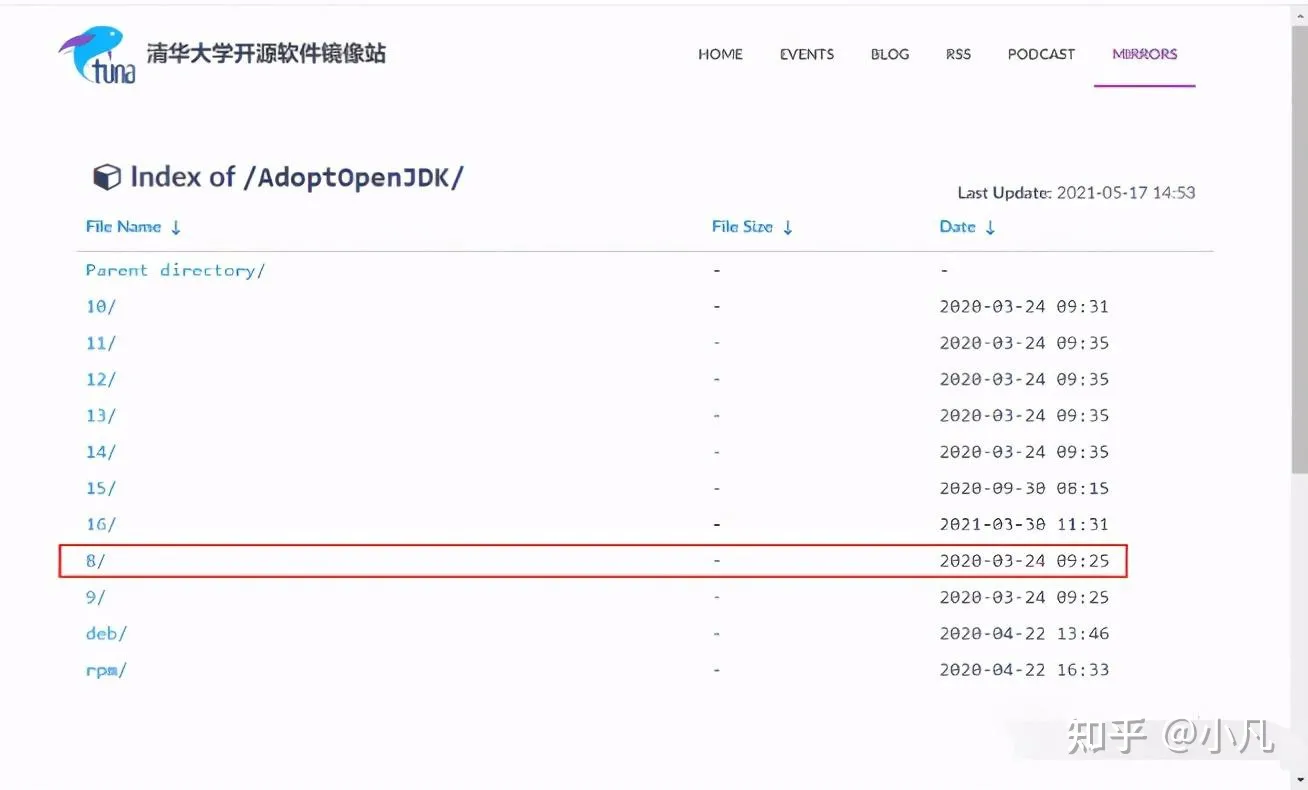This screenshot has width=1308, height=790.
Task: Sort by Date column
Action: [x=967, y=227]
